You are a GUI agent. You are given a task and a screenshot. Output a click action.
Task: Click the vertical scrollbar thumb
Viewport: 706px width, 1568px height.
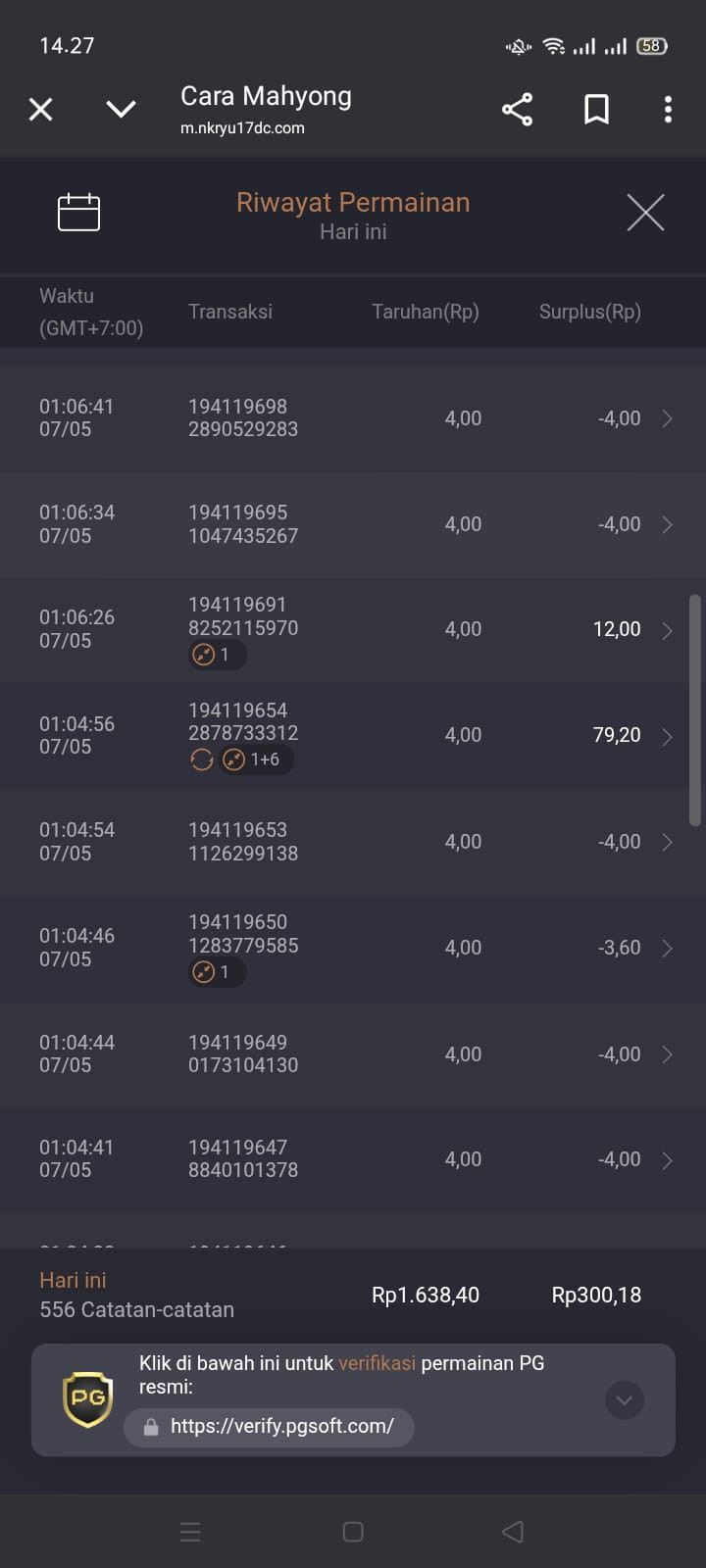(x=695, y=710)
